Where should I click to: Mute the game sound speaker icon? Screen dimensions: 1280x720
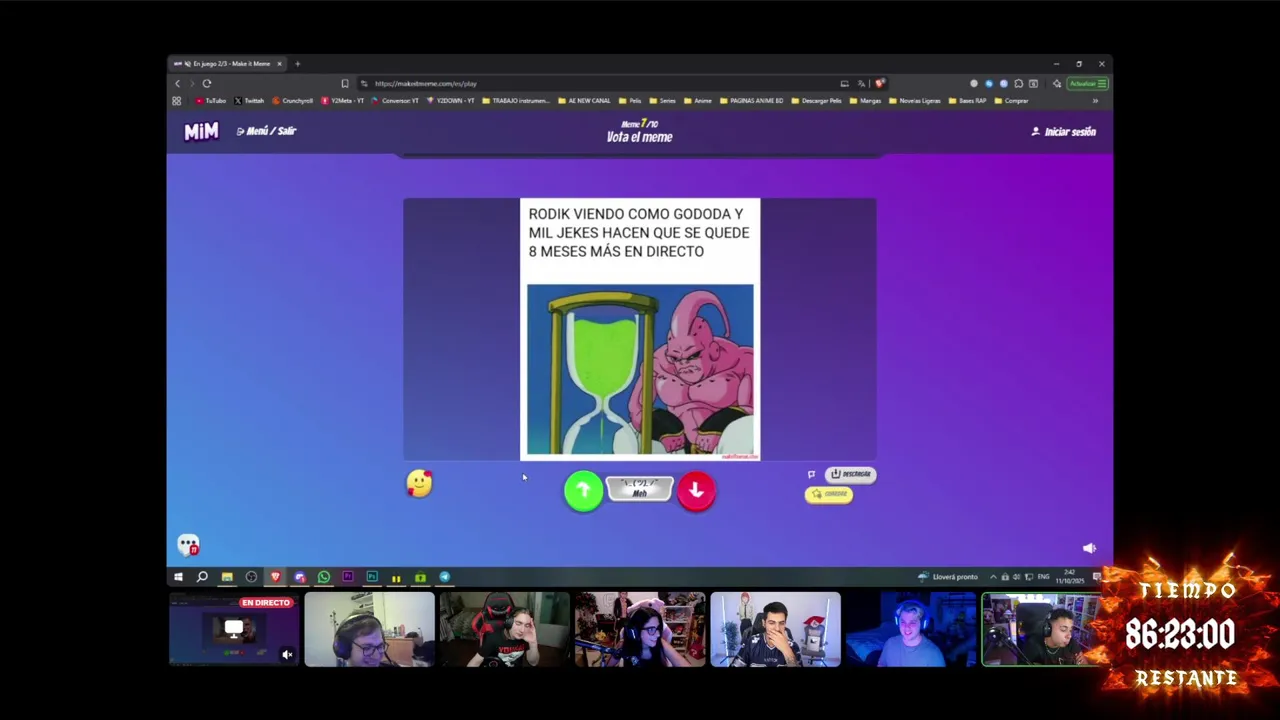[1089, 548]
